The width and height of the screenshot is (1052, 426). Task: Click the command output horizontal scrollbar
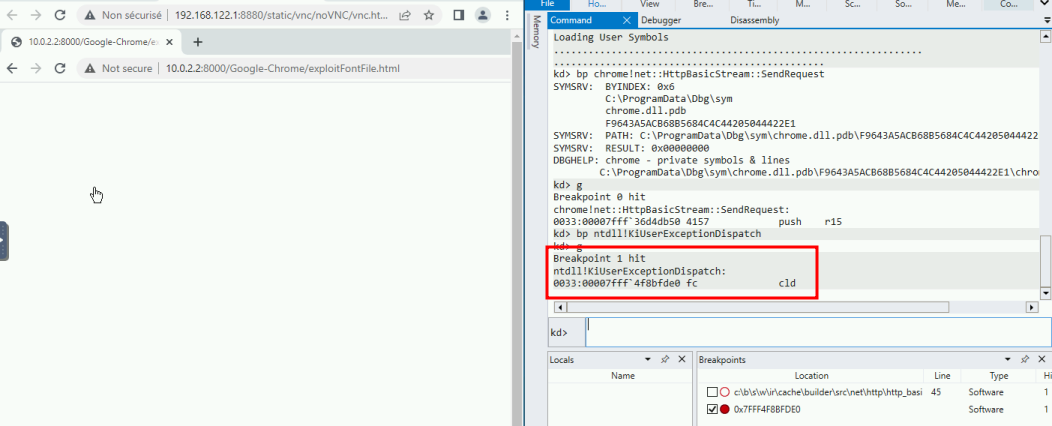point(757,307)
